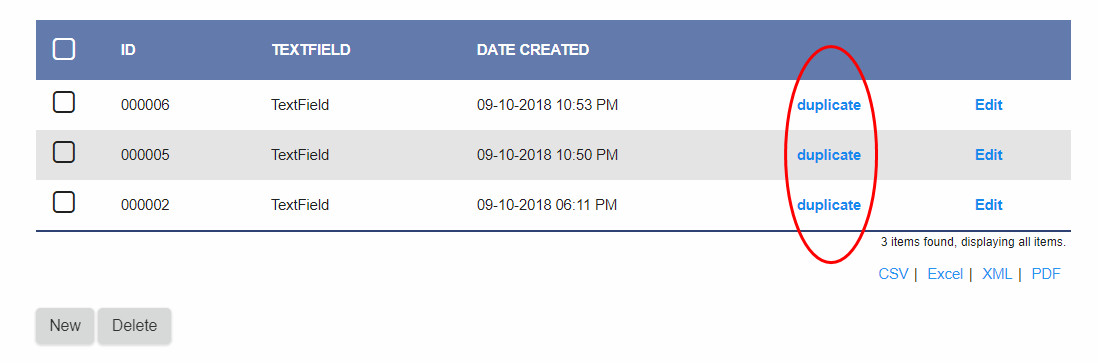The image size is (1098, 363).
Task: Click duplicate link for record 000006
Action: point(829,105)
